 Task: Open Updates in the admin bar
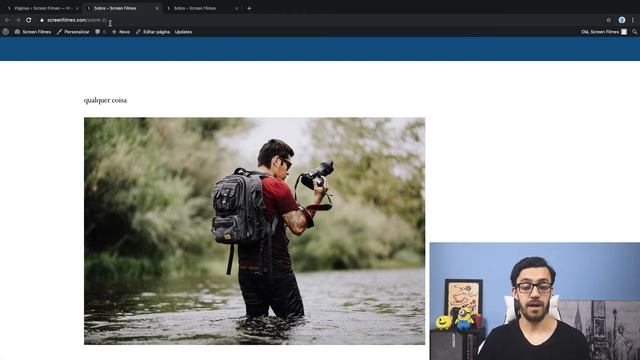pos(183,32)
